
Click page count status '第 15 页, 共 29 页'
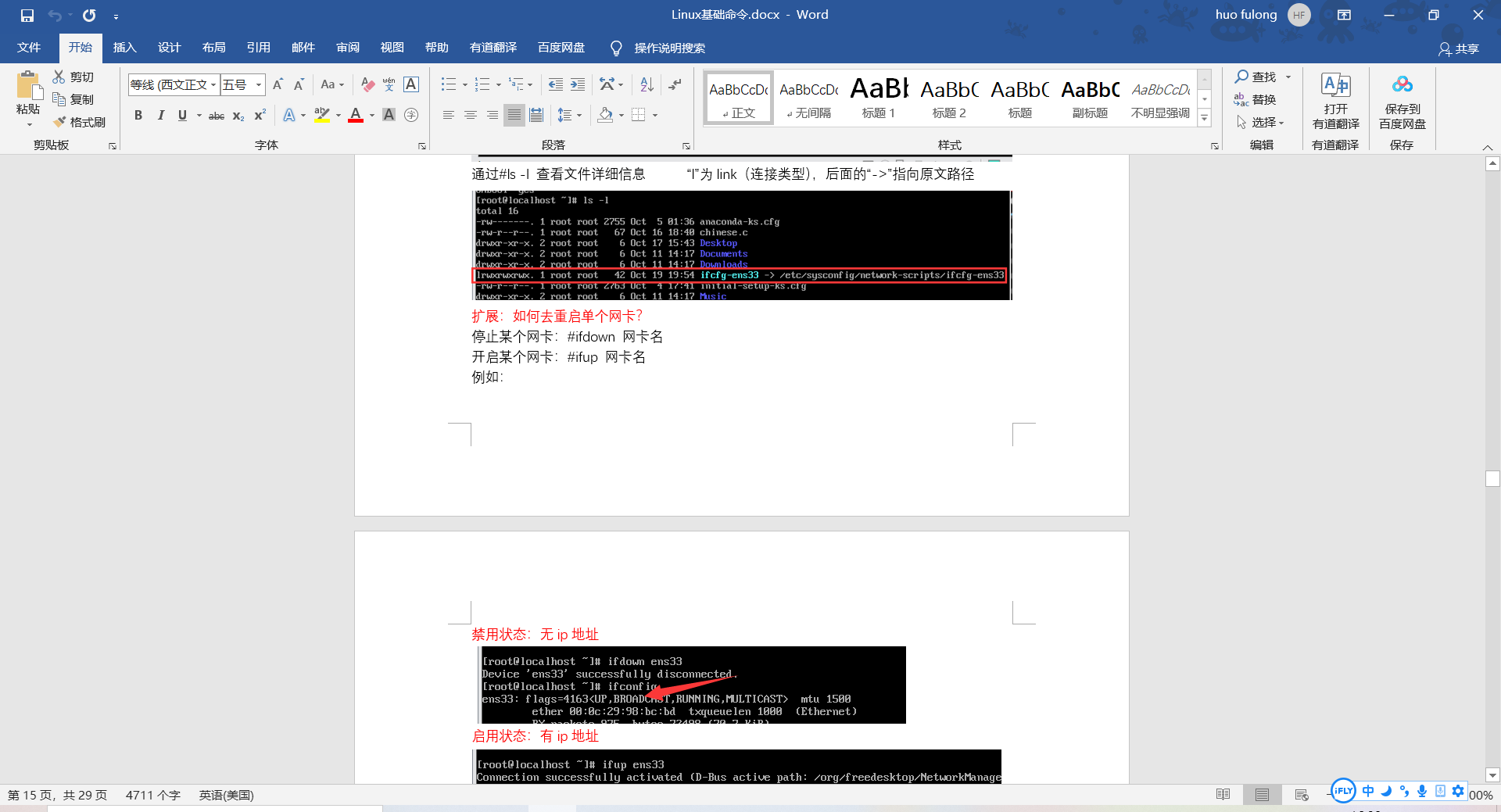click(x=57, y=795)
